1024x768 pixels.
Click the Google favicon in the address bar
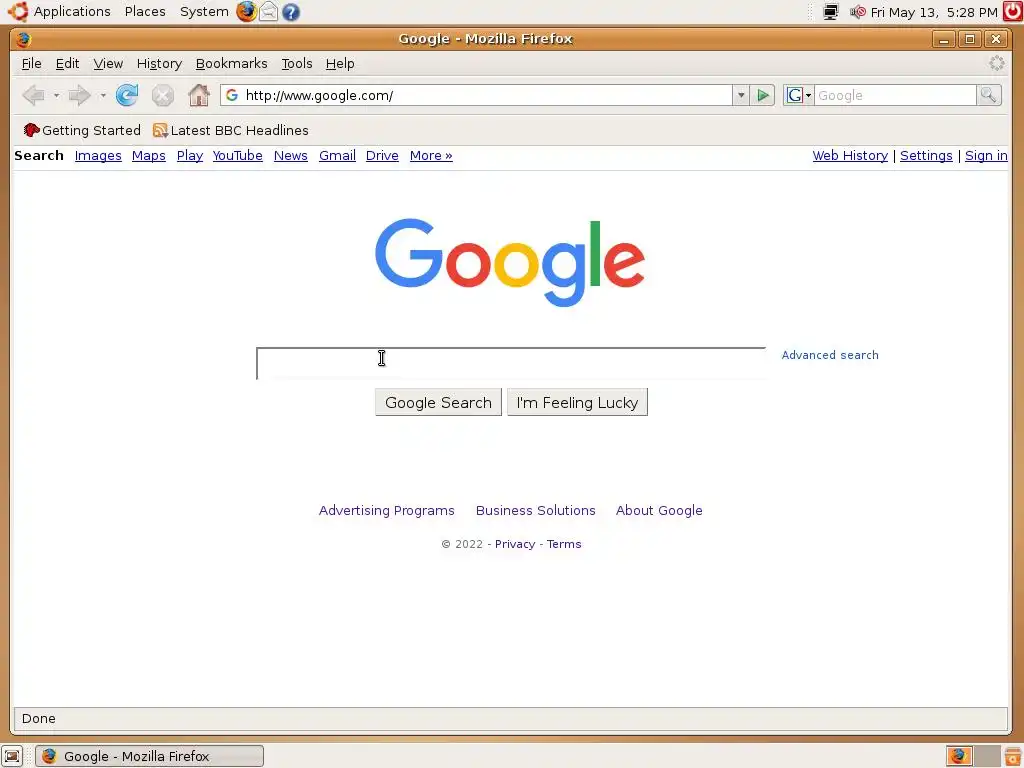click(232, 95)
